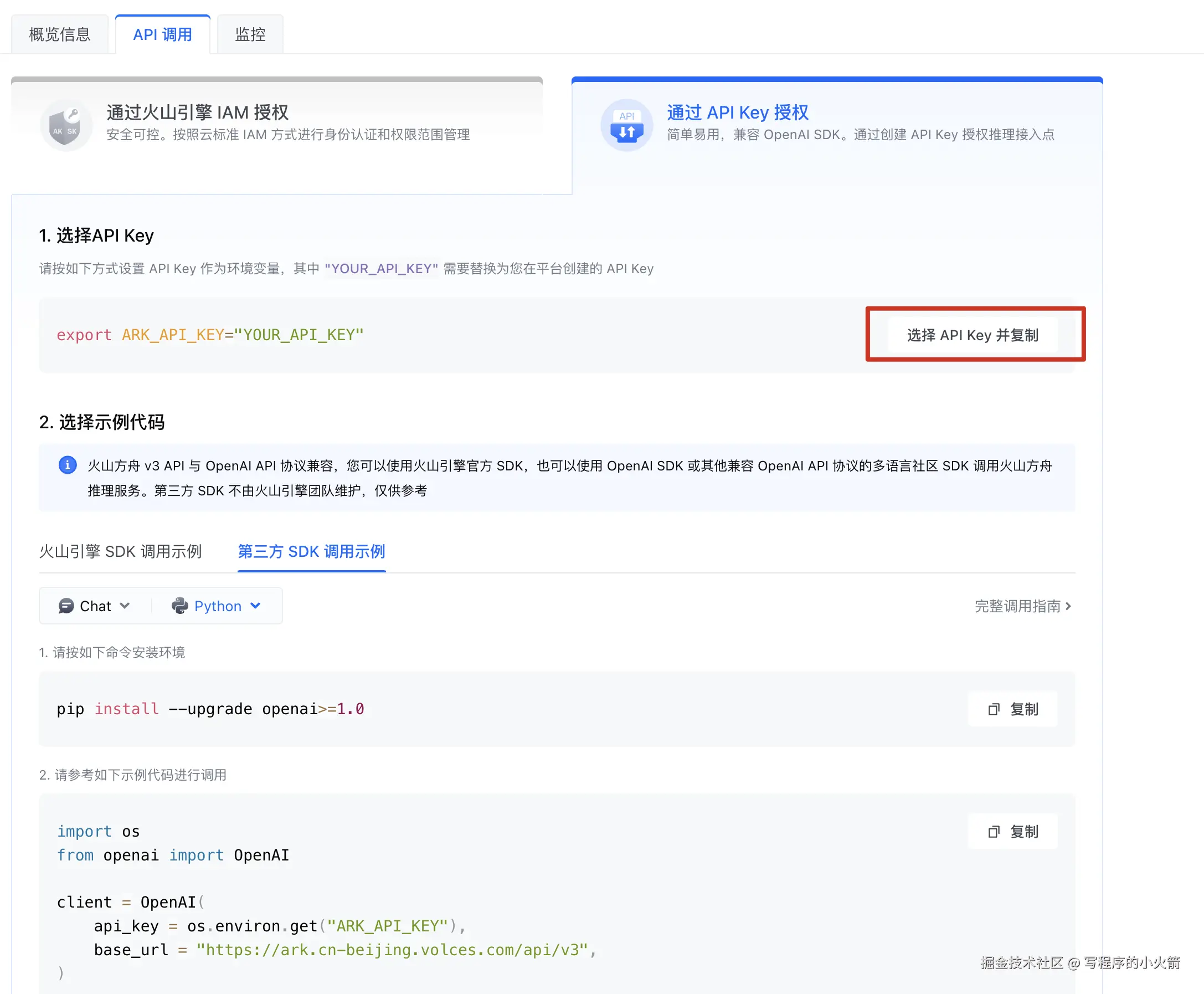Switch to 火山引擎 SDK 调用示例 tab

(x=120, y=551)
